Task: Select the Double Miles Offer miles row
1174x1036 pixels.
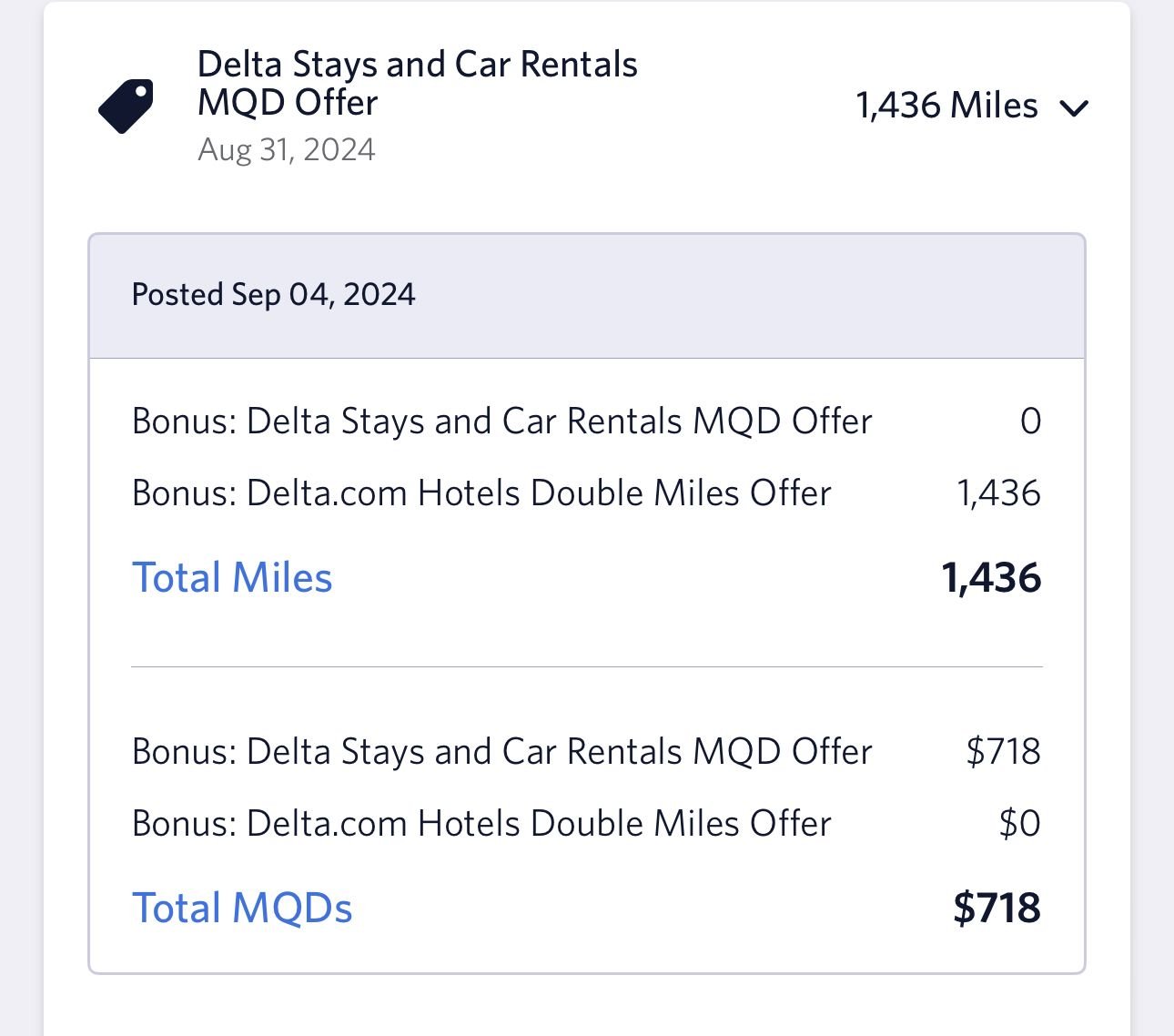Action: [x=481, y=493]
